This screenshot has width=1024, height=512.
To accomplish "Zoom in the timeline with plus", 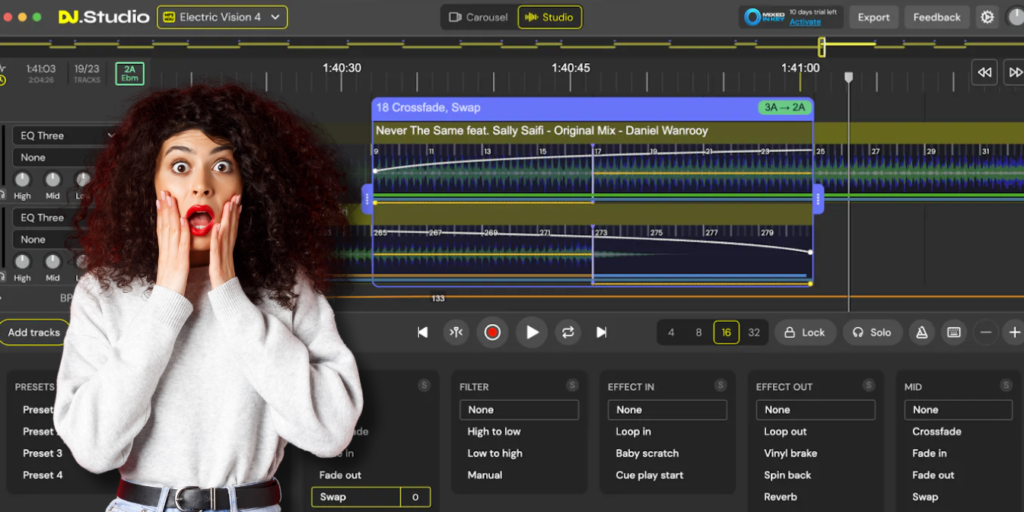I will click(x=1014, y=332).
